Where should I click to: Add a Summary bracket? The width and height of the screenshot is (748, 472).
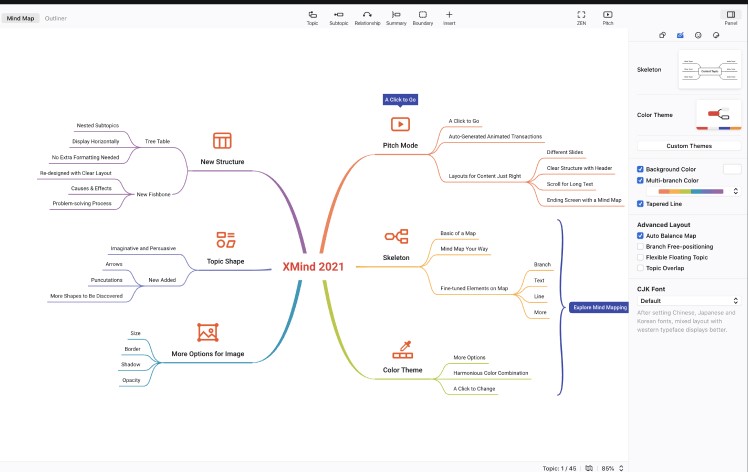(396, 18)
